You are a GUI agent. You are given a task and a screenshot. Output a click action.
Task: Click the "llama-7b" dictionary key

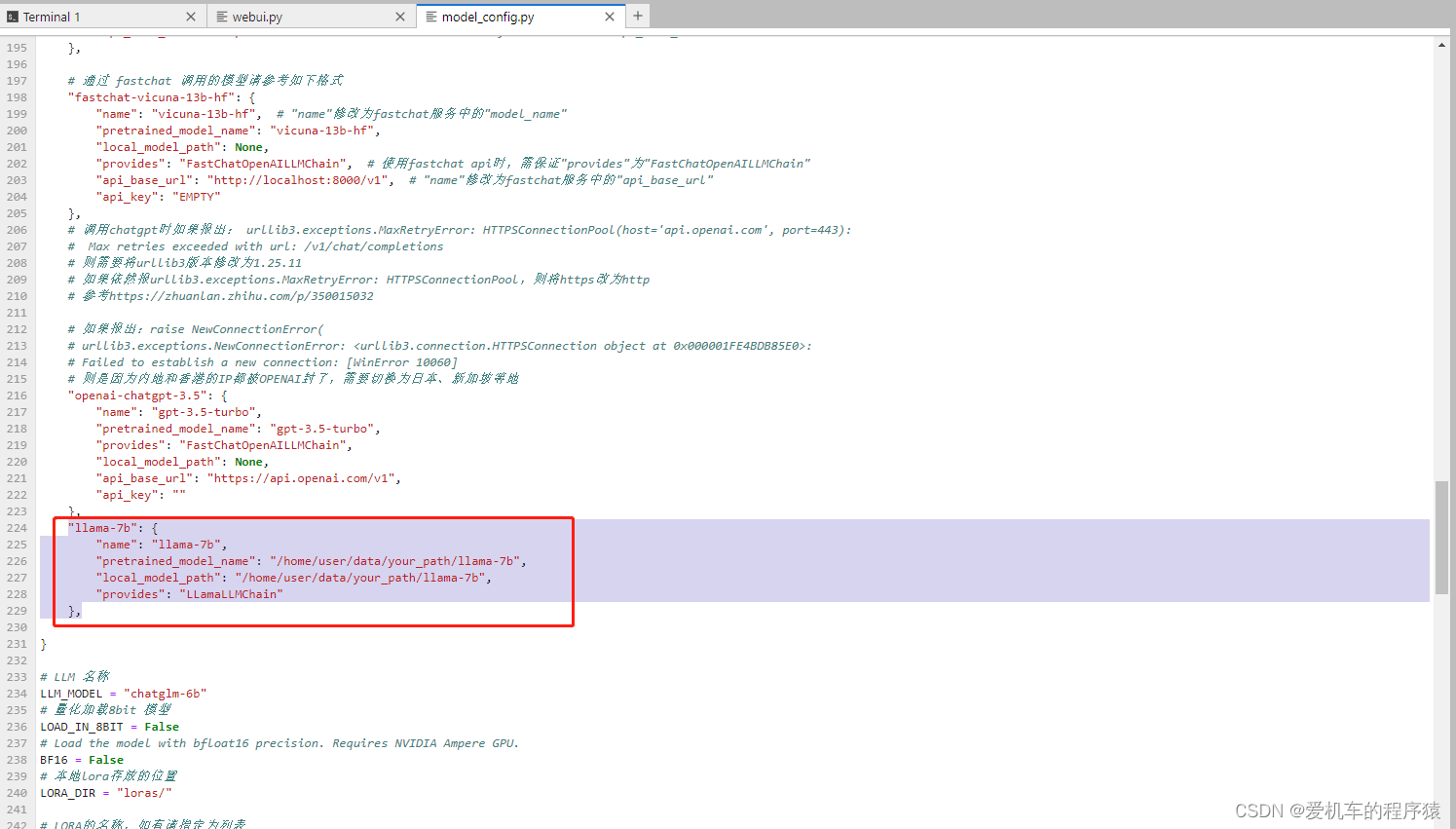click(x=102, y=528)
